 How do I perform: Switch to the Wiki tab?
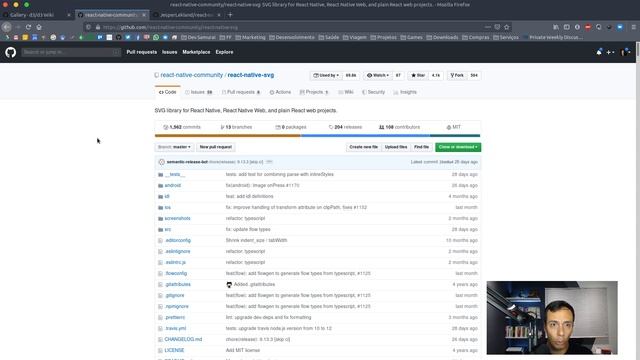[346, 92]
